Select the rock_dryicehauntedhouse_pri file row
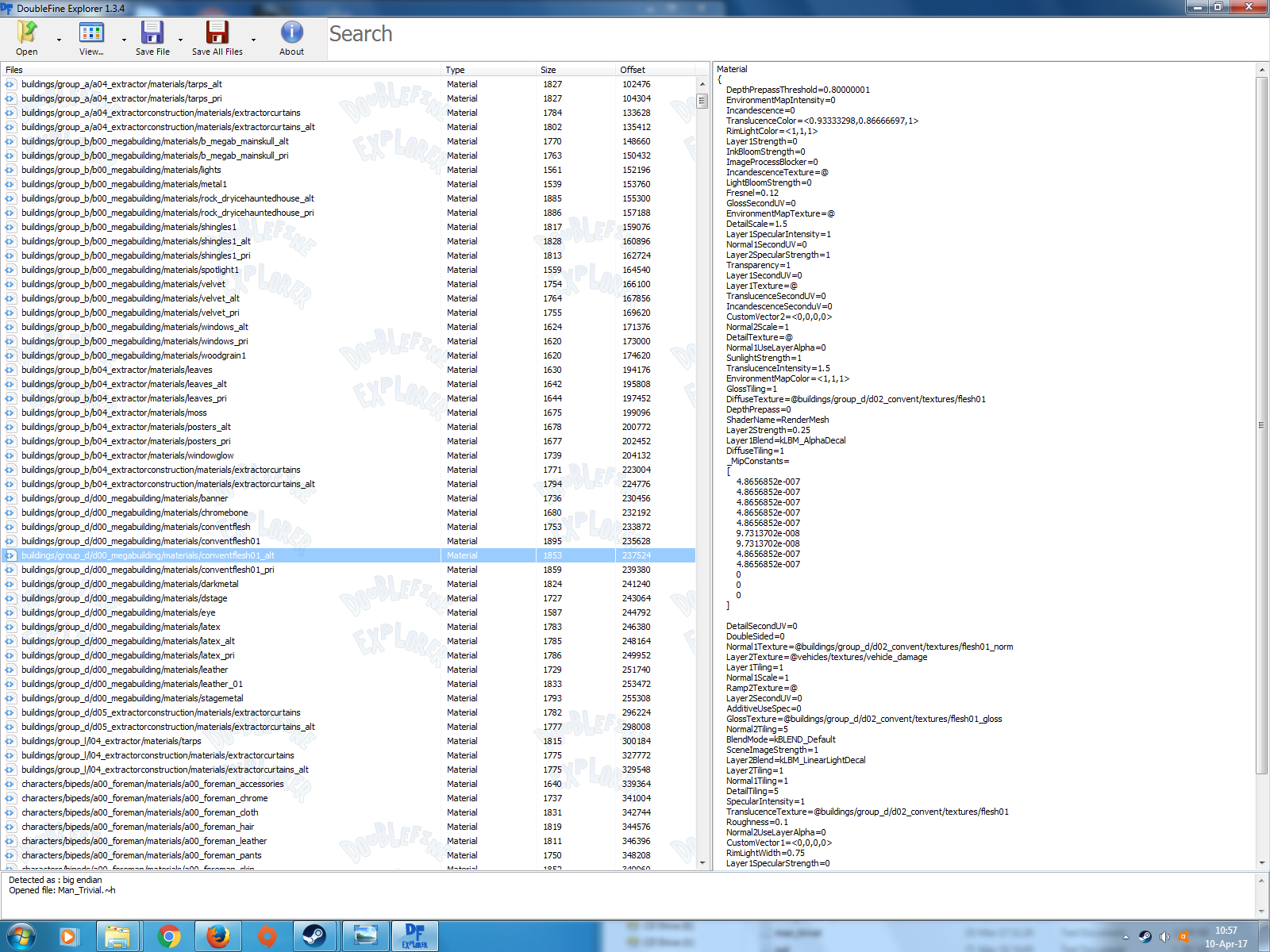 348,213
